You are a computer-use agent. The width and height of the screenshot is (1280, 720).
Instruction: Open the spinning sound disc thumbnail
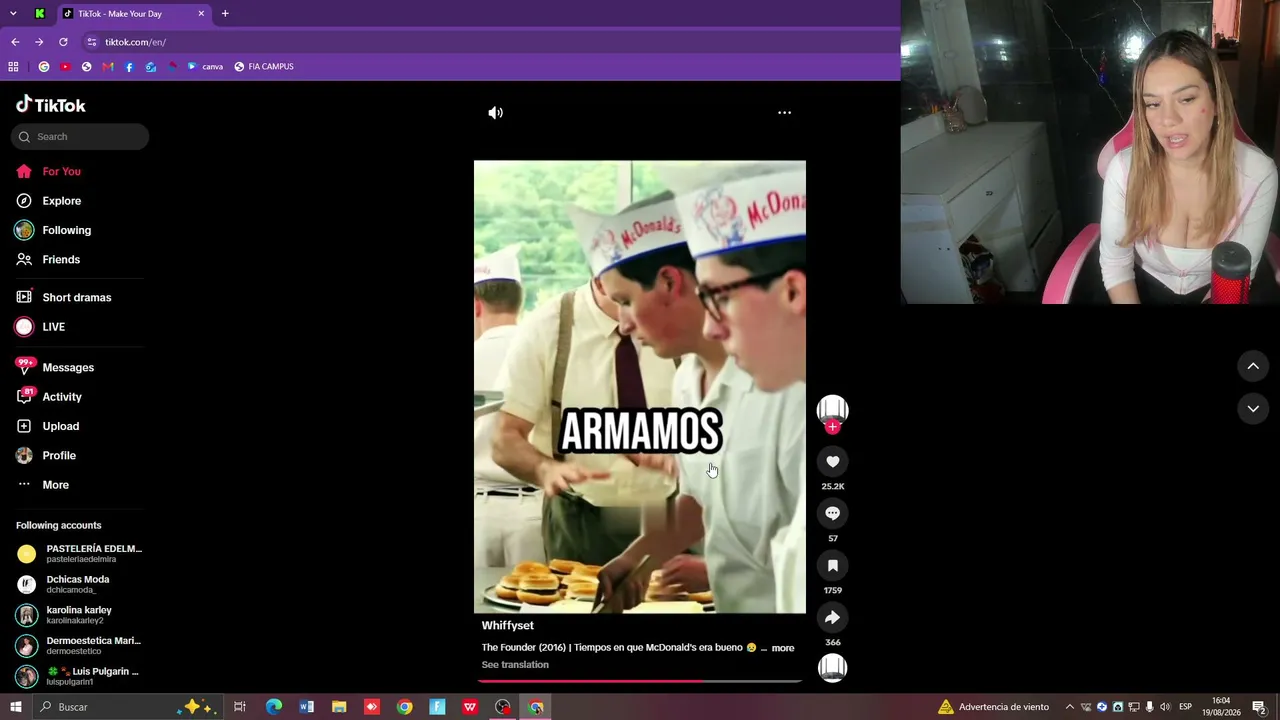coord(832,667)
